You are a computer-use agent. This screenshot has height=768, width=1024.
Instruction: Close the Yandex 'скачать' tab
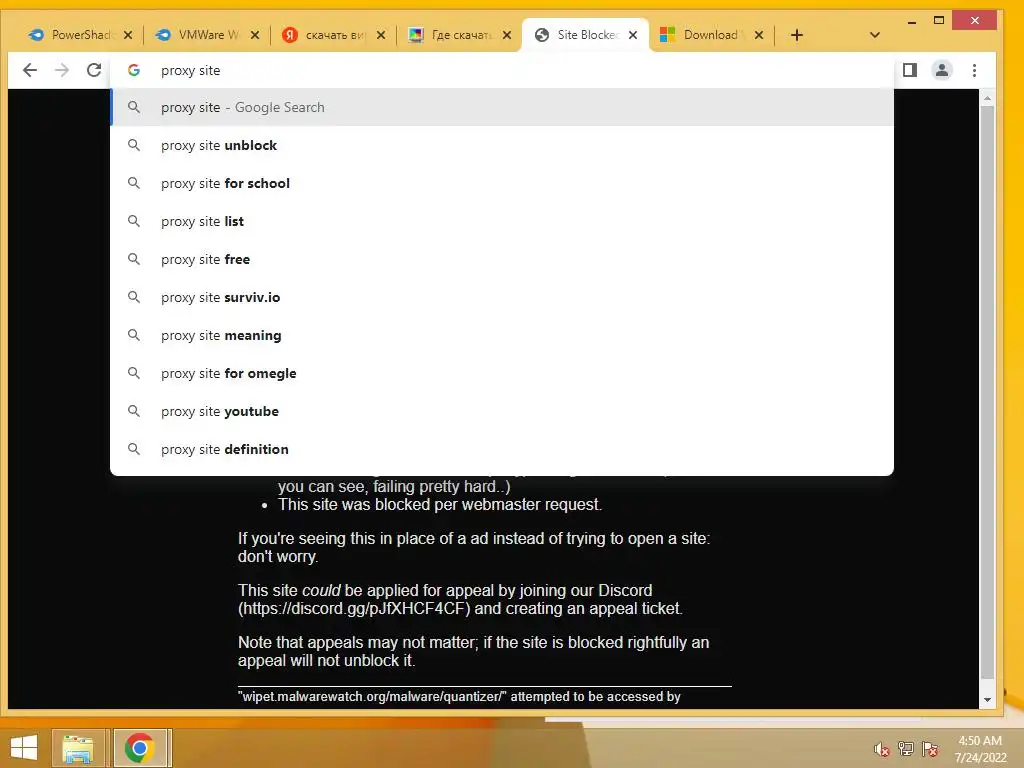pos(381,35)
